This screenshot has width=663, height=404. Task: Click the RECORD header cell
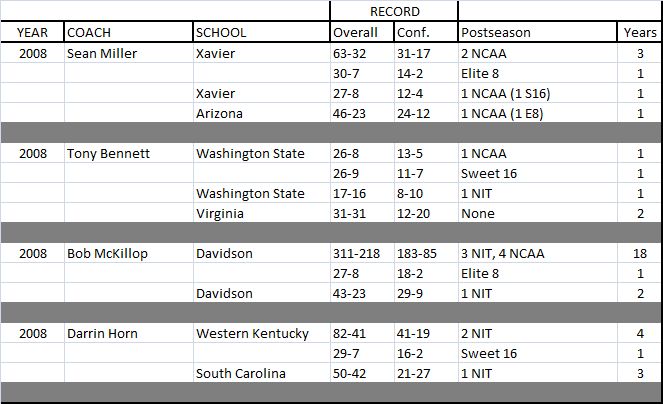click(x=394, y=11)
